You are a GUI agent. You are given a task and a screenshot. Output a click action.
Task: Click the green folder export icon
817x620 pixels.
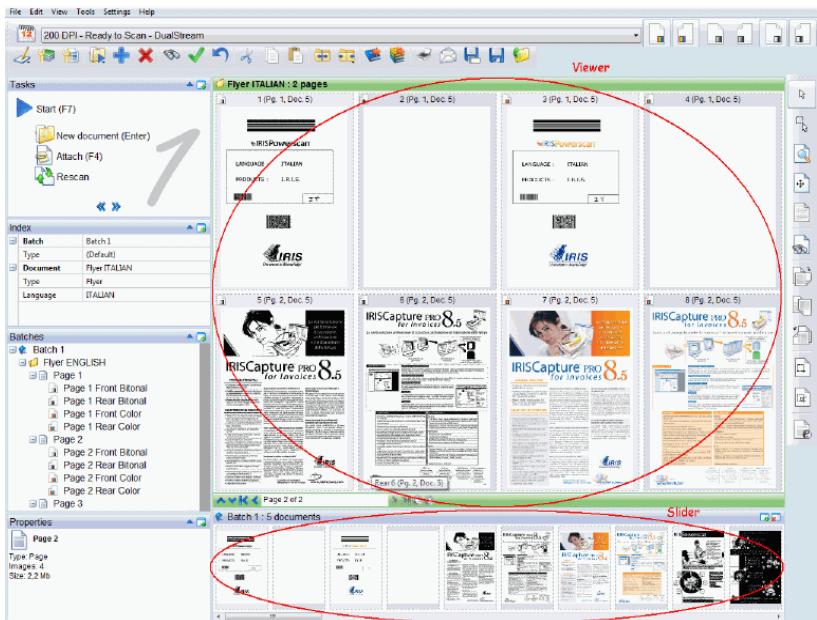pyautogui.click(x=521, y=55)
